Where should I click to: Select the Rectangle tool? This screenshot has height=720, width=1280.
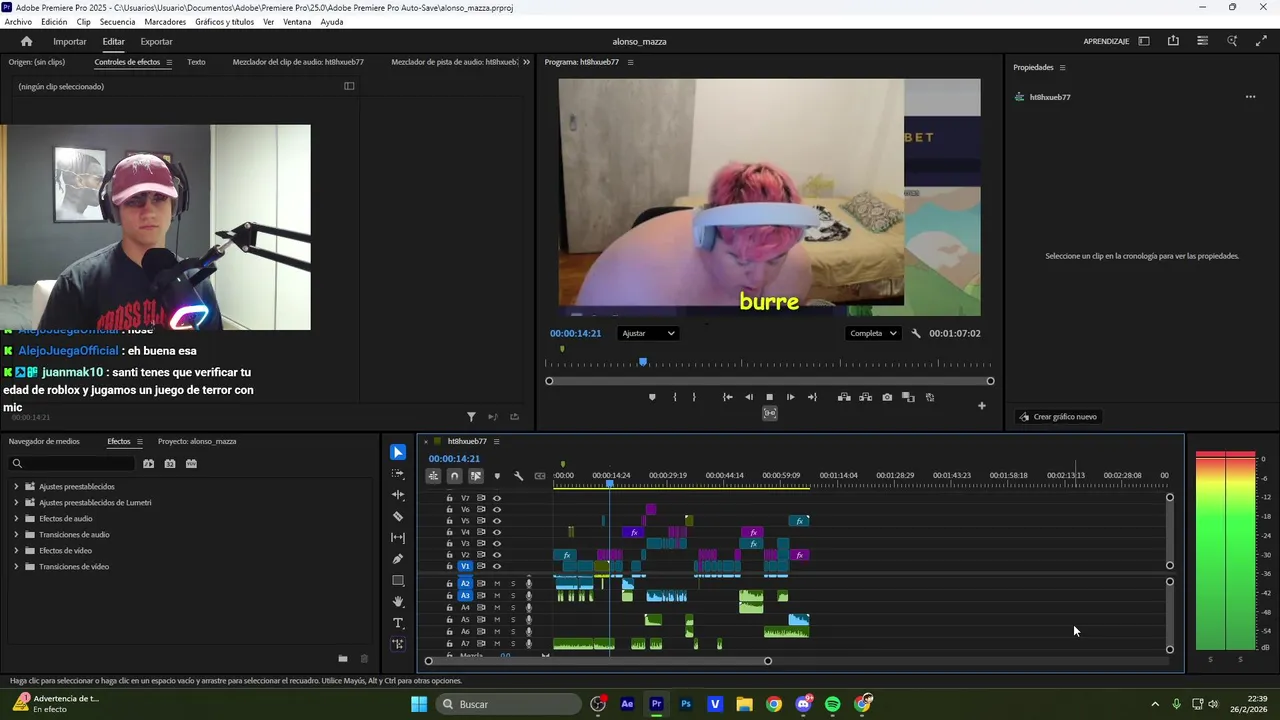(398, 581)
